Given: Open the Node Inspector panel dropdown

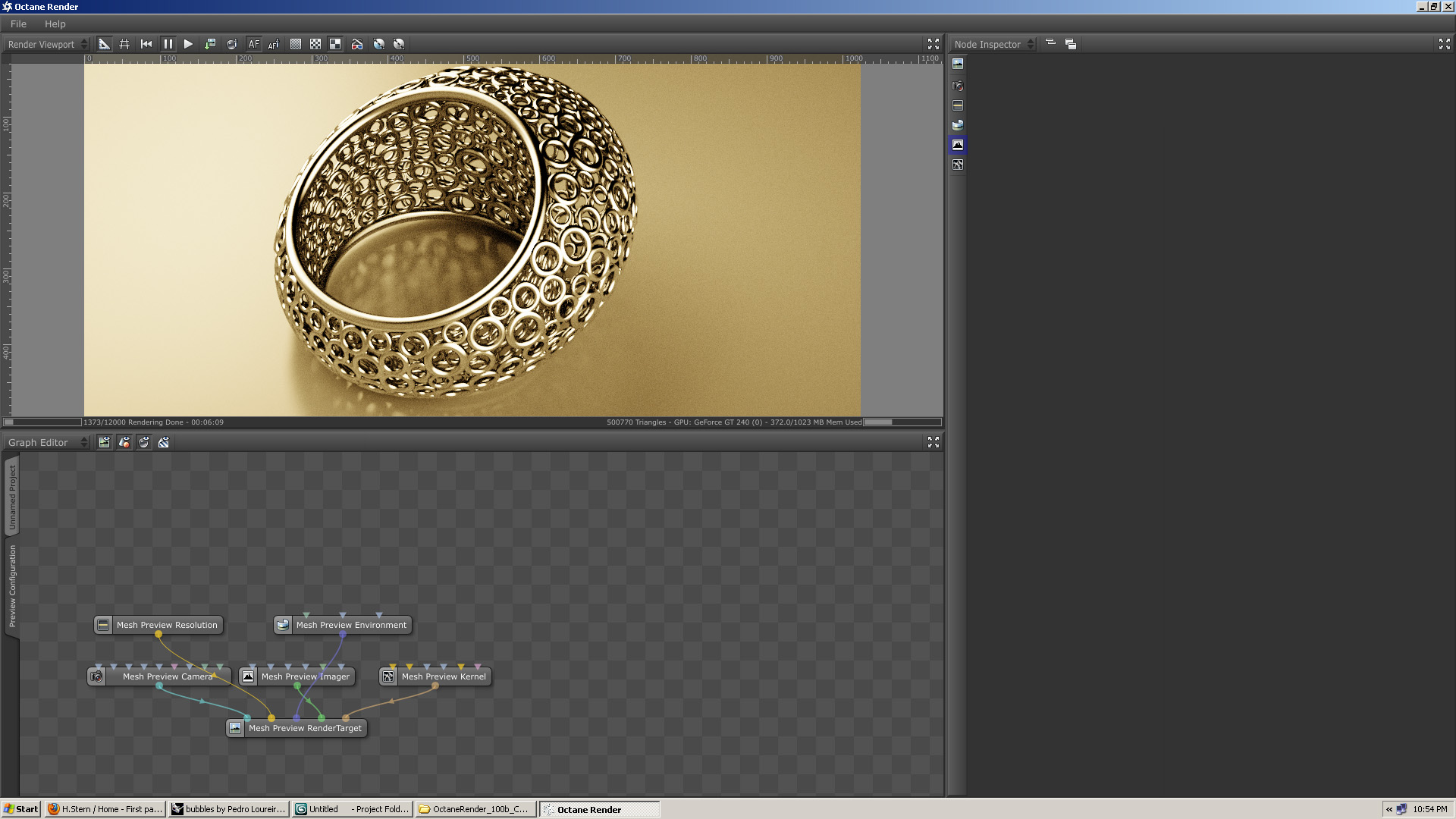Looking at the screenshot, I should pyautogui.click(x=993, y=44).
